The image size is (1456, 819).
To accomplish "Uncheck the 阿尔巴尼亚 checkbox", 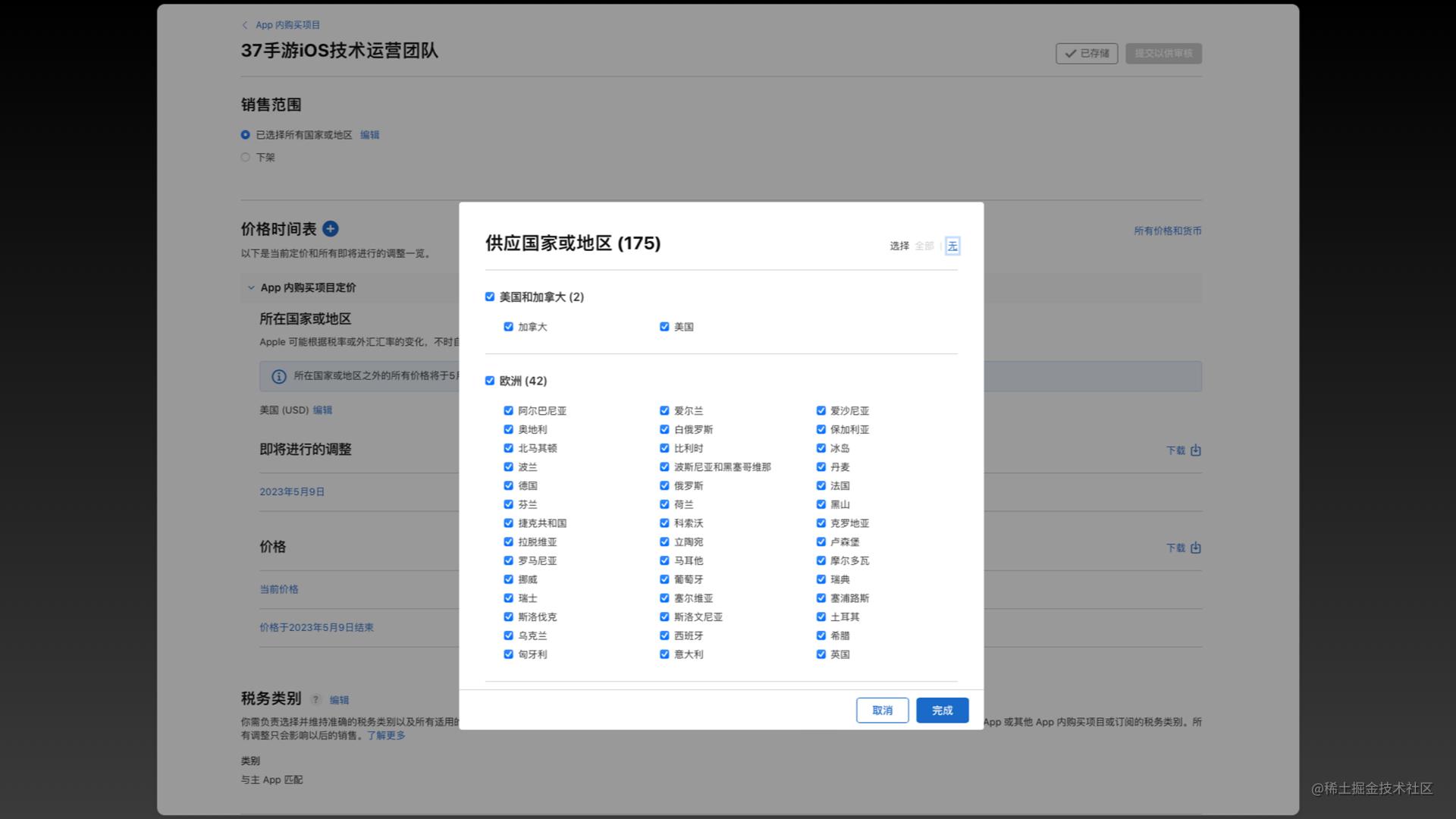I will (x=508, y=410).
